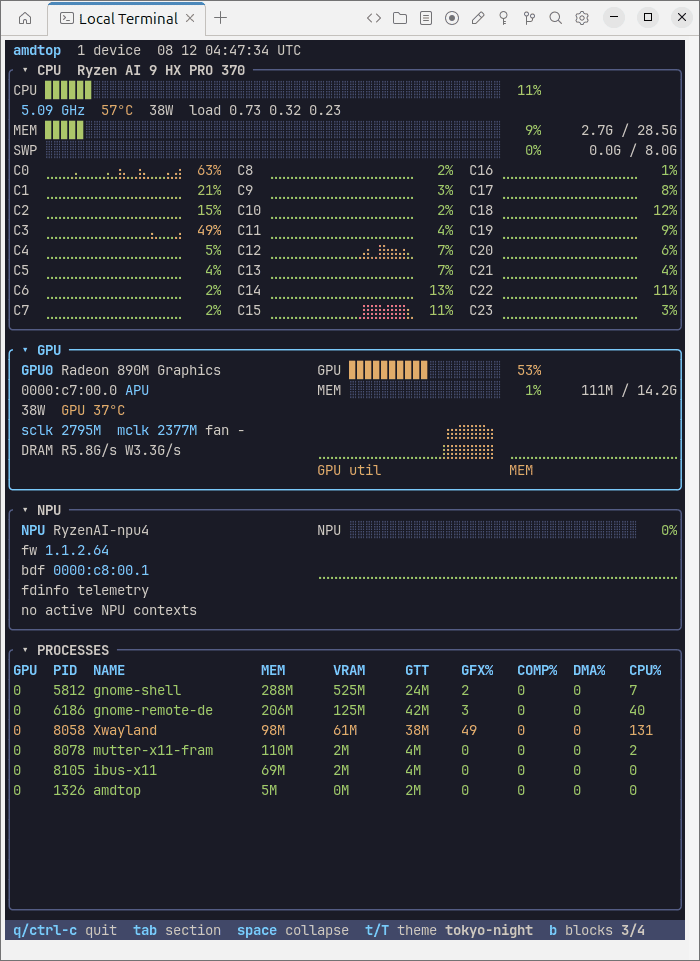This screenshot has height=961, width=700.
Task: Click the amdtop title text
Action: [37, 50]
